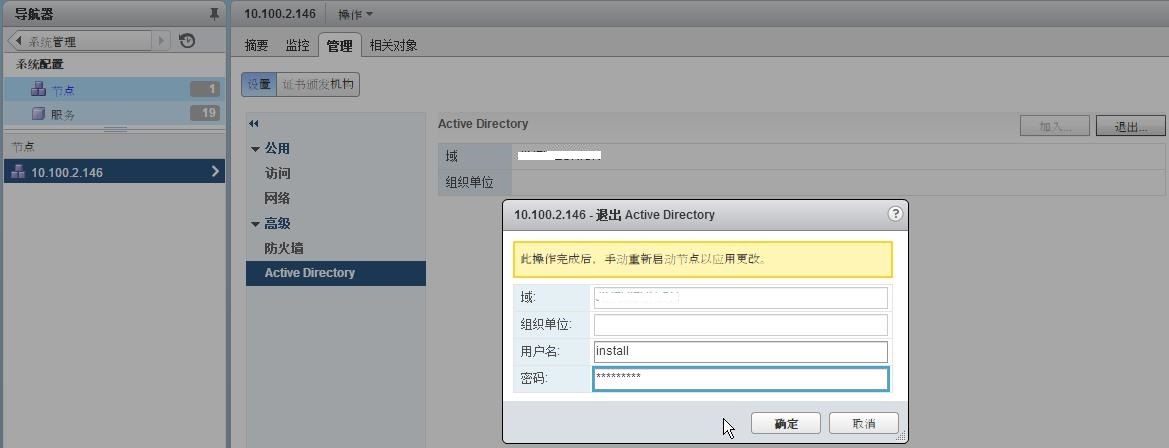This screenshot has height=448, width=1169.
Task: Click the 域 input field in the dialog
Action: (740, 297)
